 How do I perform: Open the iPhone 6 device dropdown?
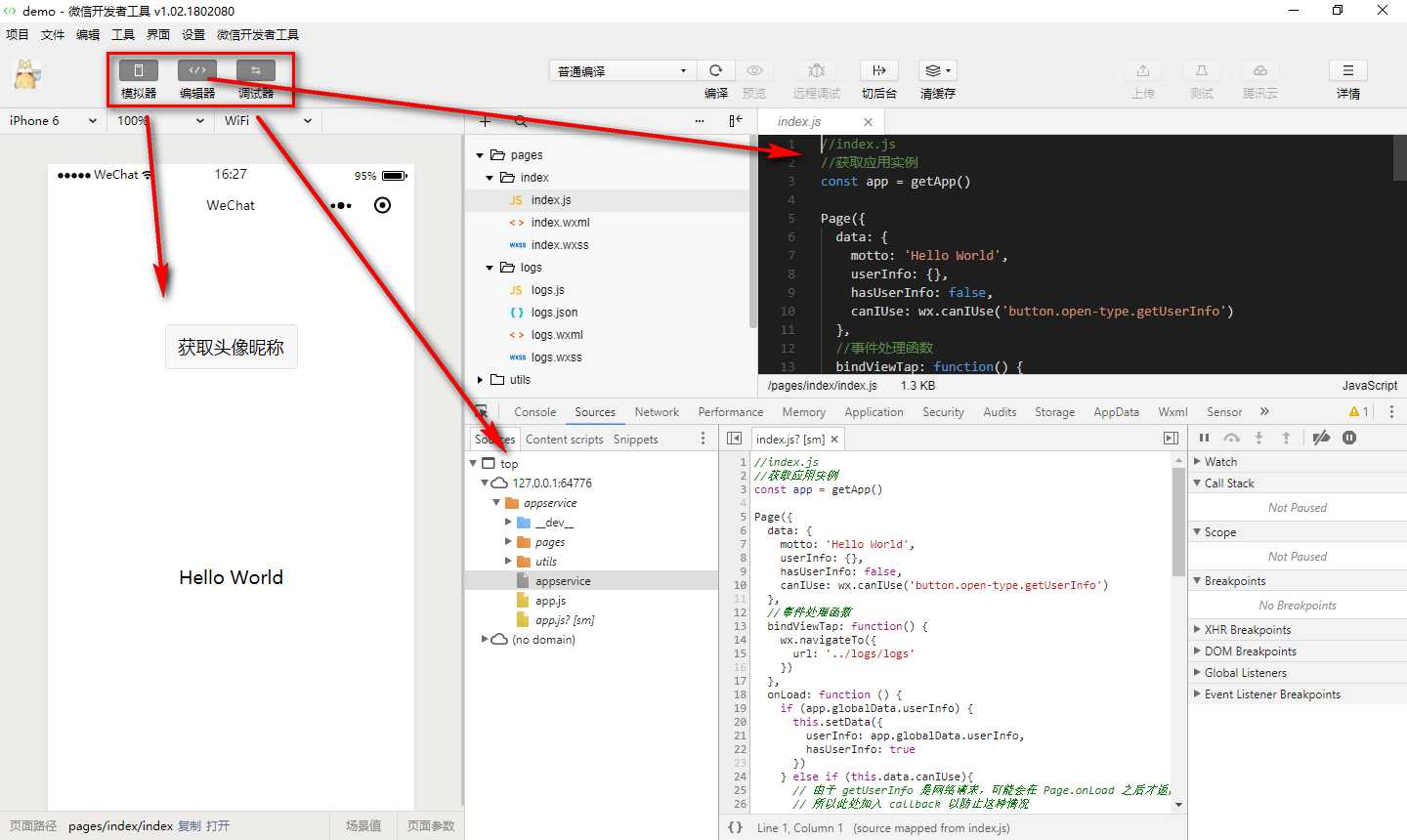53,121
